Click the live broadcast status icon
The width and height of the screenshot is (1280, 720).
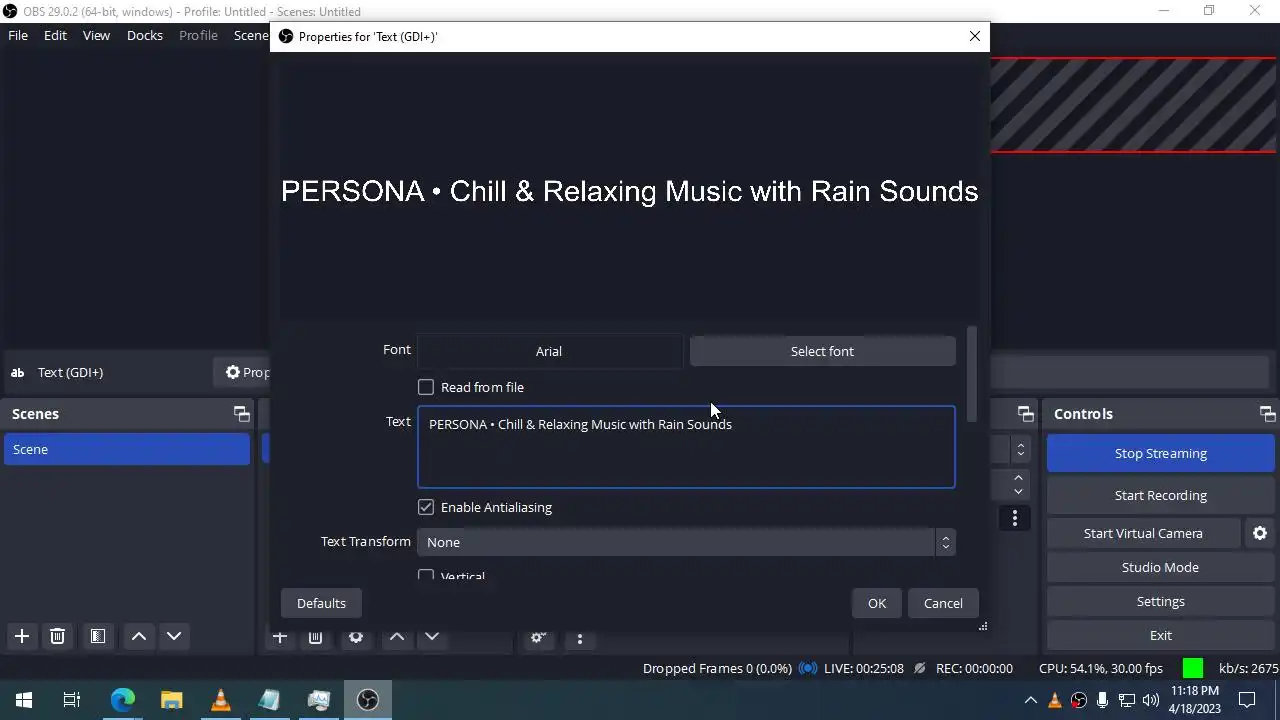tap(808, 668)
